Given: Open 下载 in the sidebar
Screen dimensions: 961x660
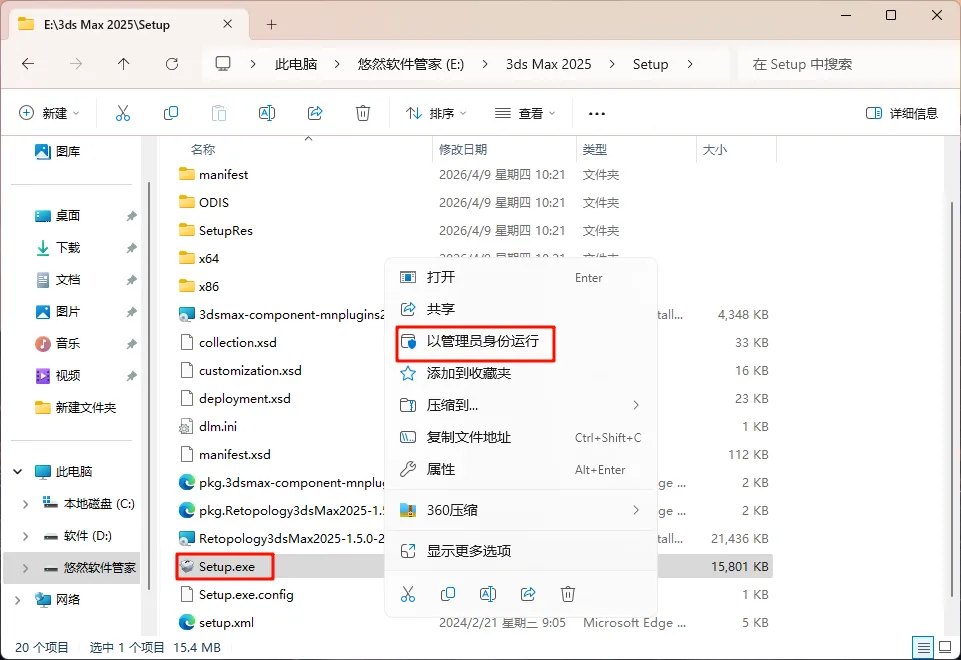Looking at the screenshot, I should pyautogui.click(x=58, y=248).
